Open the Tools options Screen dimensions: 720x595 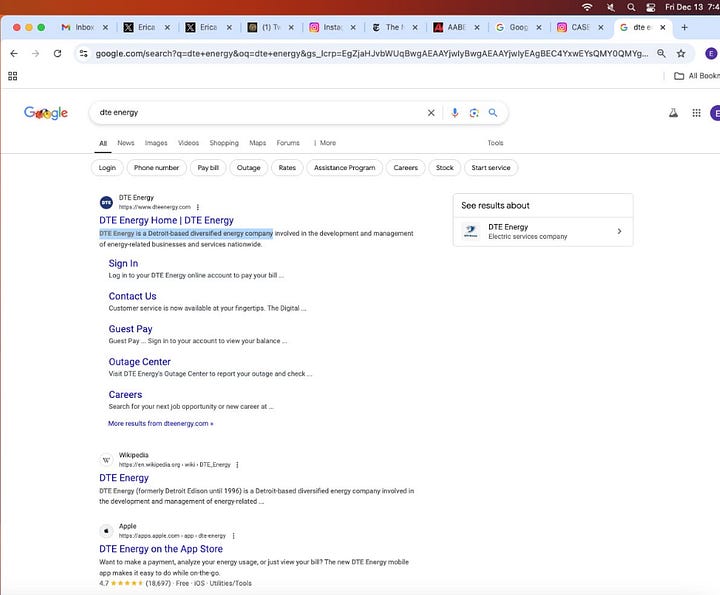tap(495, 143)
